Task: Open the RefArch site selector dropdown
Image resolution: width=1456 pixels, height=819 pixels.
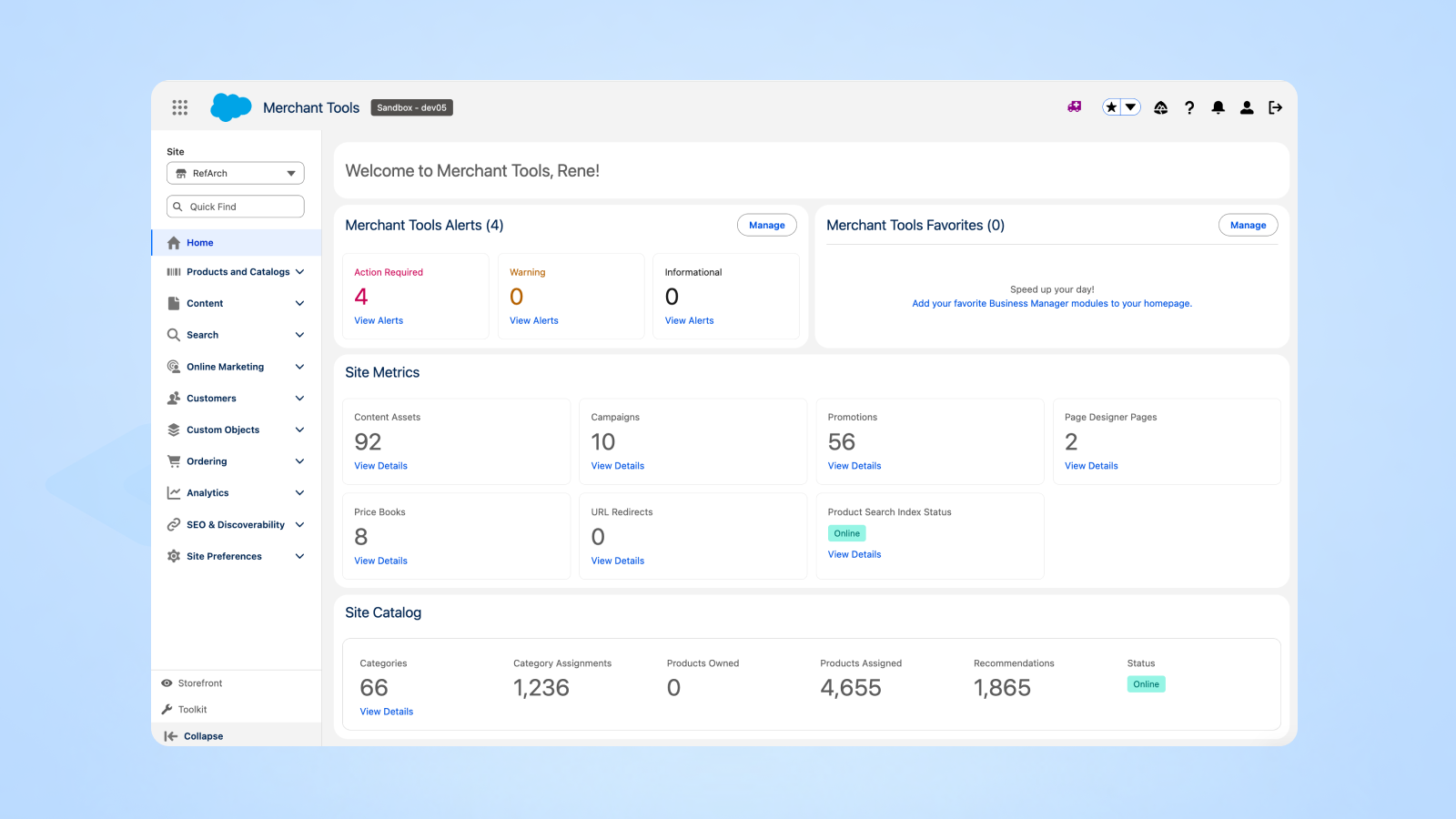Action: 235,173
